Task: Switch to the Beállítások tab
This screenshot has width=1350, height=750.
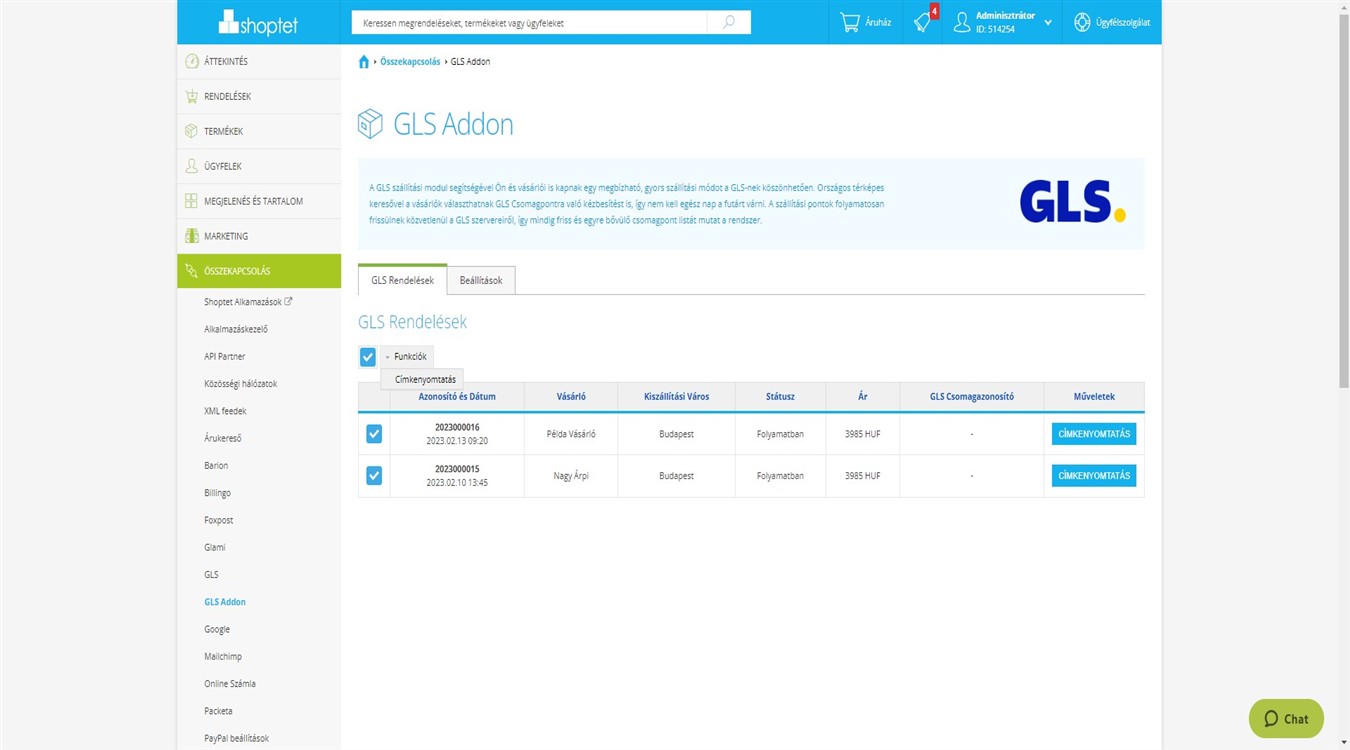Action: click(x=481, y=281)
